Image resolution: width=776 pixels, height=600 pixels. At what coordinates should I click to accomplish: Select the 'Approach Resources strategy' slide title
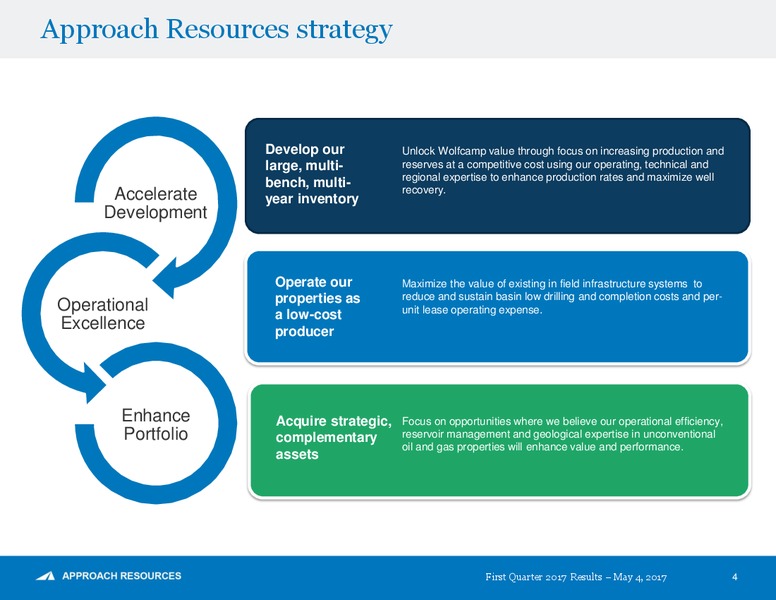tap(217, 29)
